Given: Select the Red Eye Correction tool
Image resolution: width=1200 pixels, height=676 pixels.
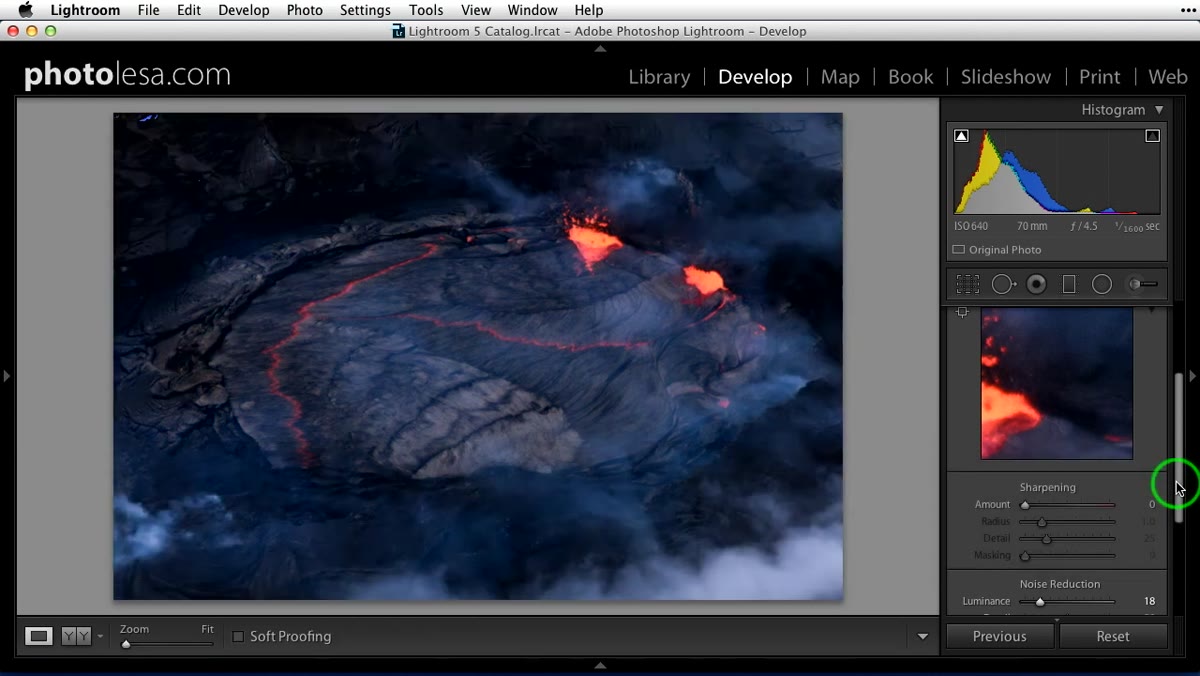Looking at the screenshot, I should [1037, 285].
